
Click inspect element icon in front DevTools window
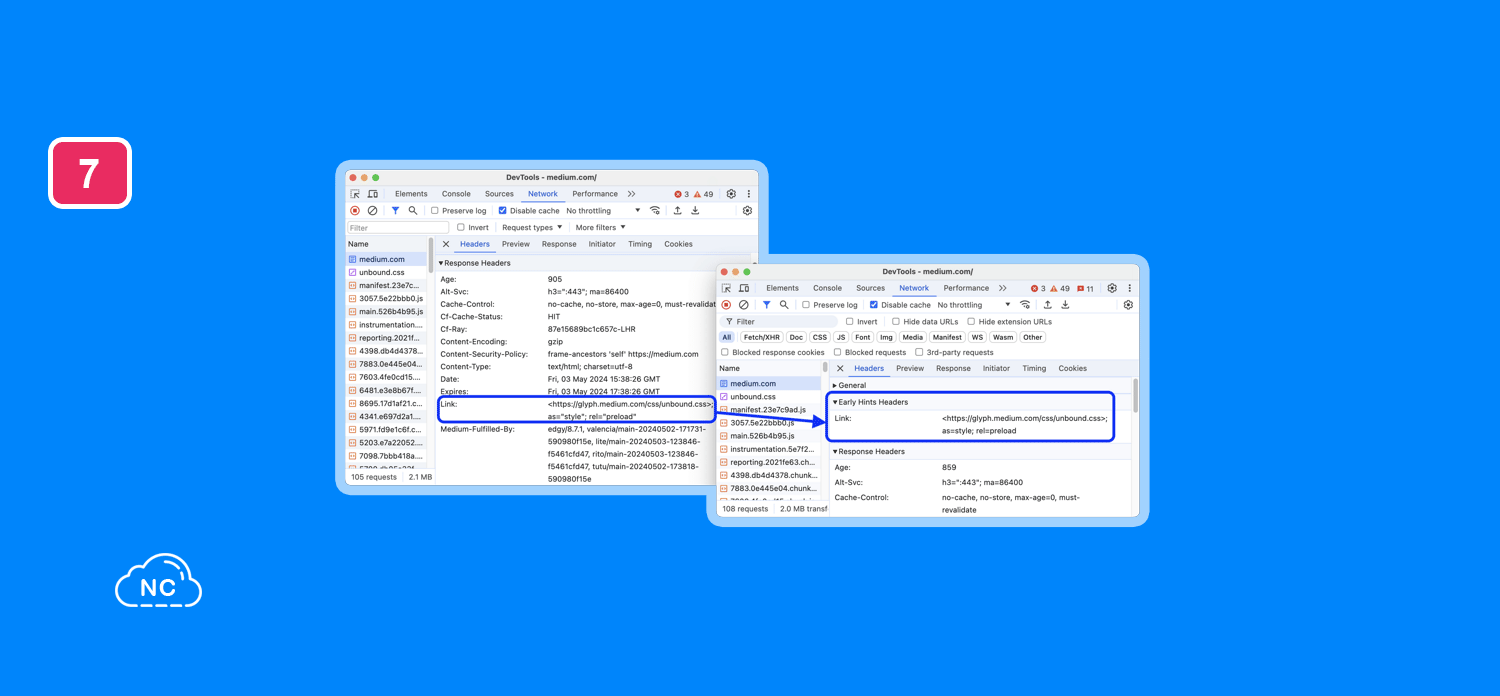(x=726, y=288)
